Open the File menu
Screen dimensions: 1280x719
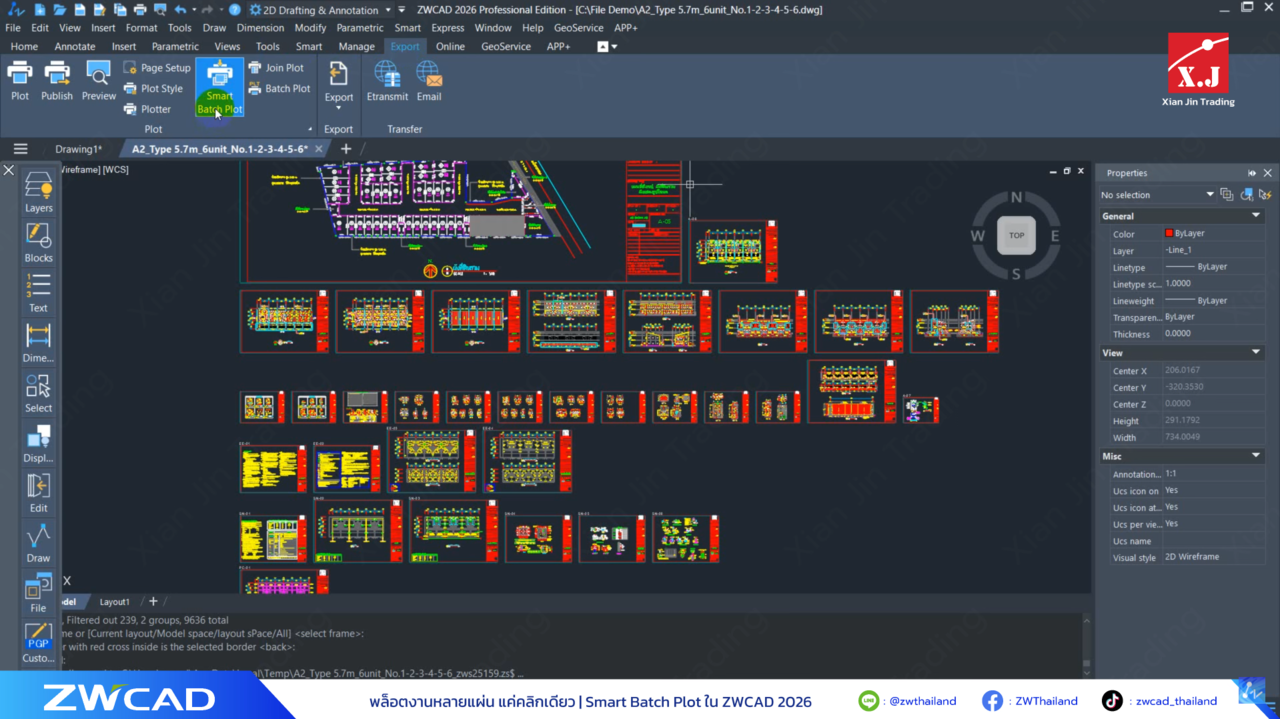(12, 28)
